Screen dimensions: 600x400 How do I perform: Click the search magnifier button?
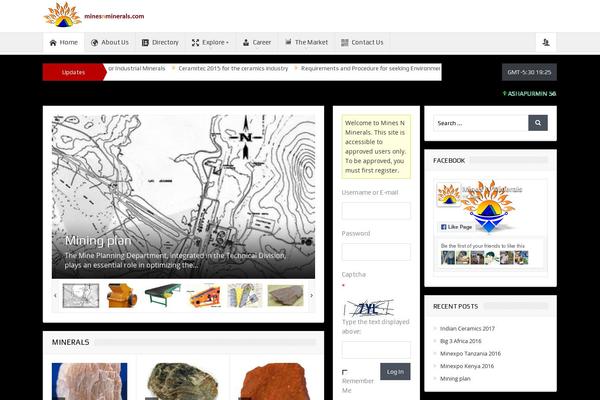pos(538,123)
